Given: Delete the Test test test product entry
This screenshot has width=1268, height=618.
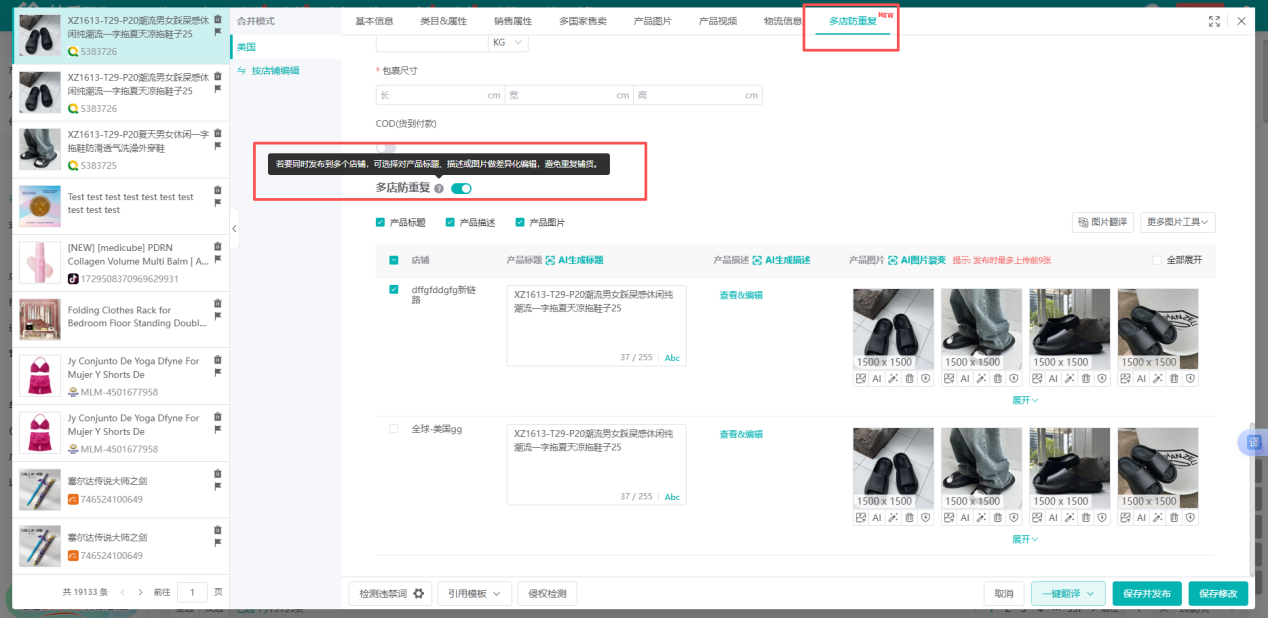Looking at the screenshot, I should click(x=218, y=189).
